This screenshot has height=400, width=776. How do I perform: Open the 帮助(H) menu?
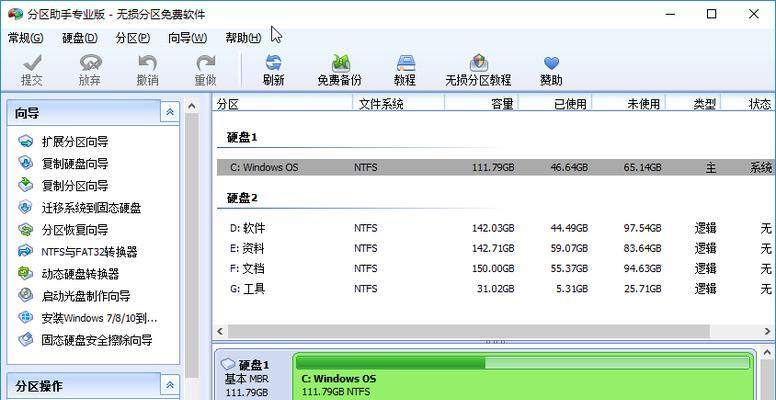[243, 38]
